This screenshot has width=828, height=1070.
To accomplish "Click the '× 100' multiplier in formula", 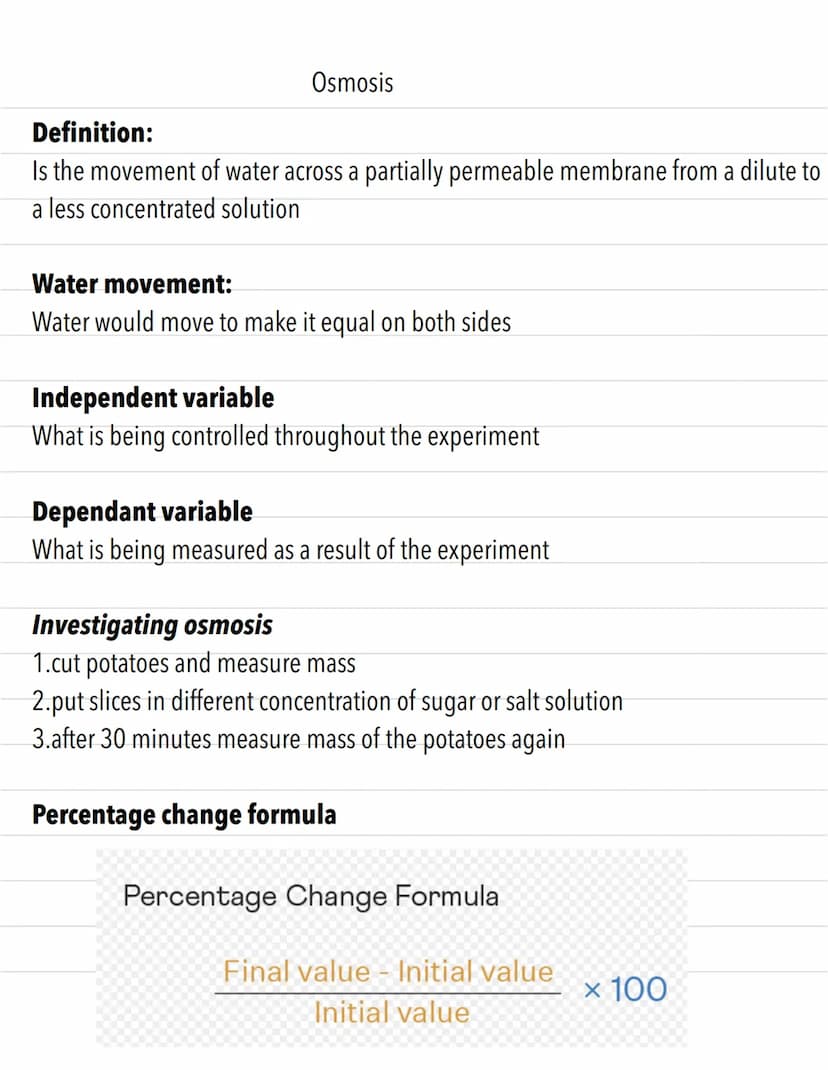I will point(625,989).
